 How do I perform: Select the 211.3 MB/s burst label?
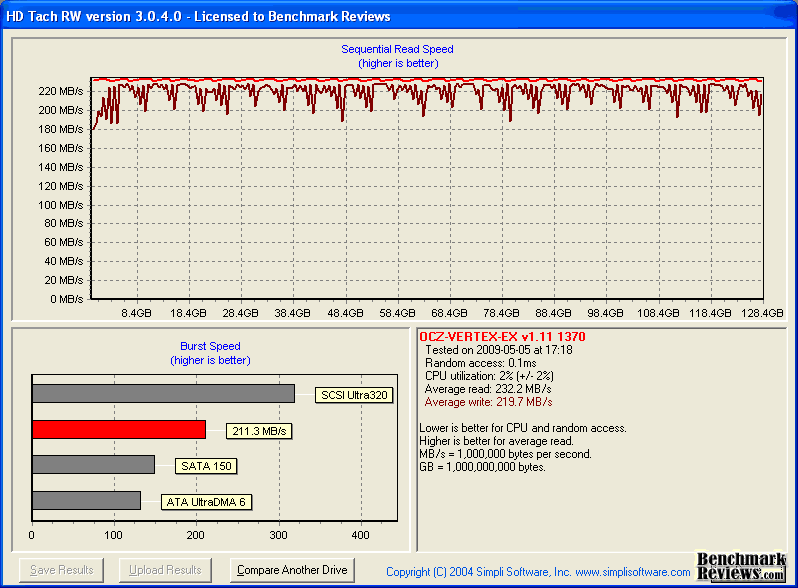[259, 431]
